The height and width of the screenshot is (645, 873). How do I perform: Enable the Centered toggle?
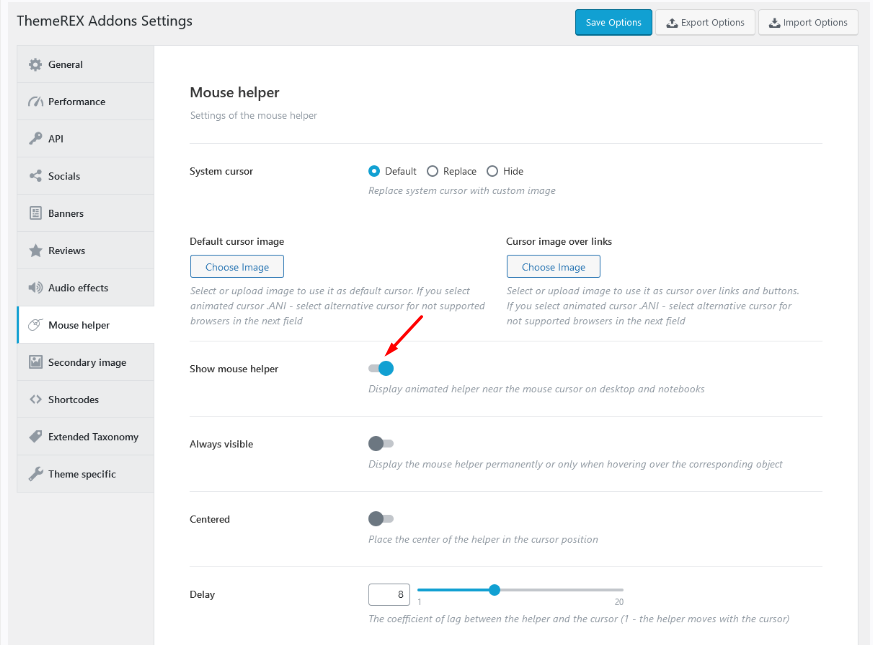coord(381,519)
